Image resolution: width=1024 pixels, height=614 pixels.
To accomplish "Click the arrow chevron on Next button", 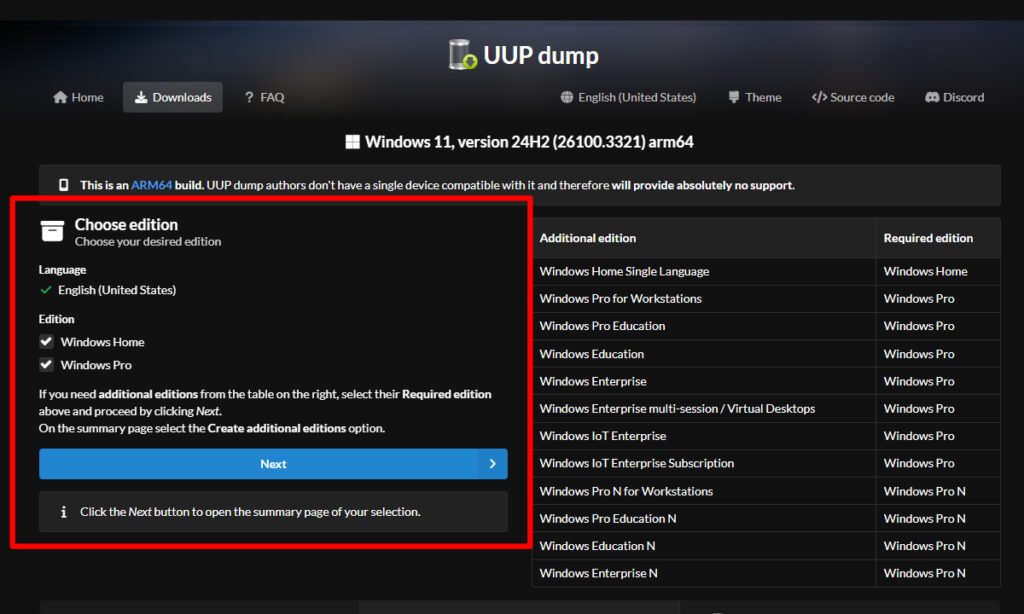I will (492, 464).
